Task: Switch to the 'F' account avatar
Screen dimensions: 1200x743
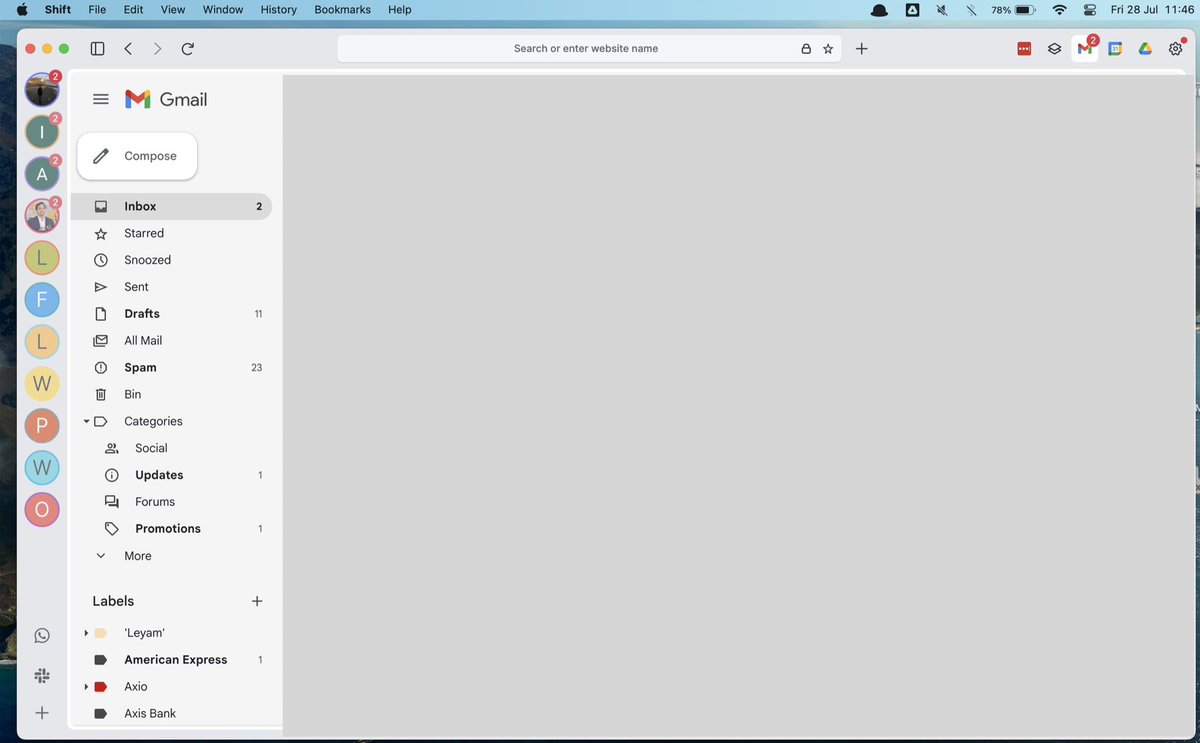Action: point(42,299)
